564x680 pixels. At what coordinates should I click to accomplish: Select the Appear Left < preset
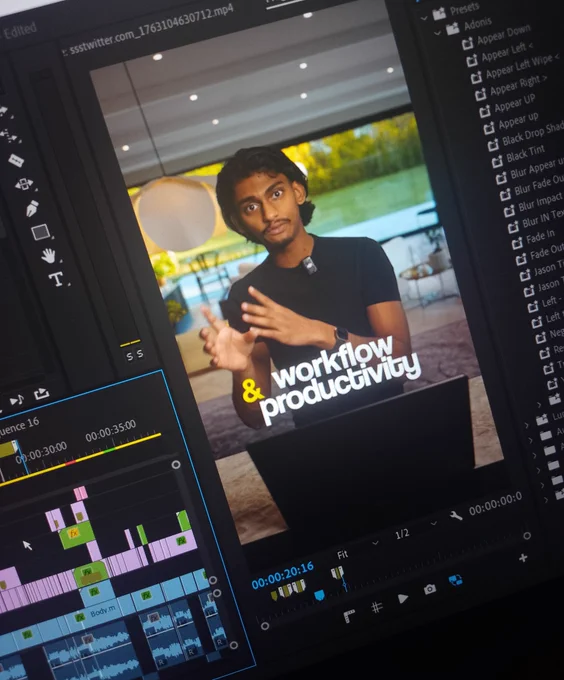click(x=507, y=52)
